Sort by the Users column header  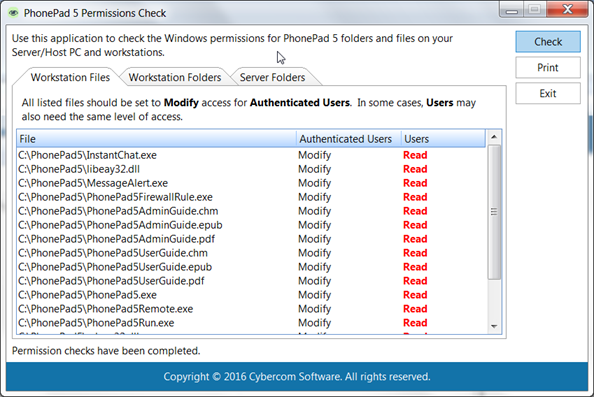[443, 139]
